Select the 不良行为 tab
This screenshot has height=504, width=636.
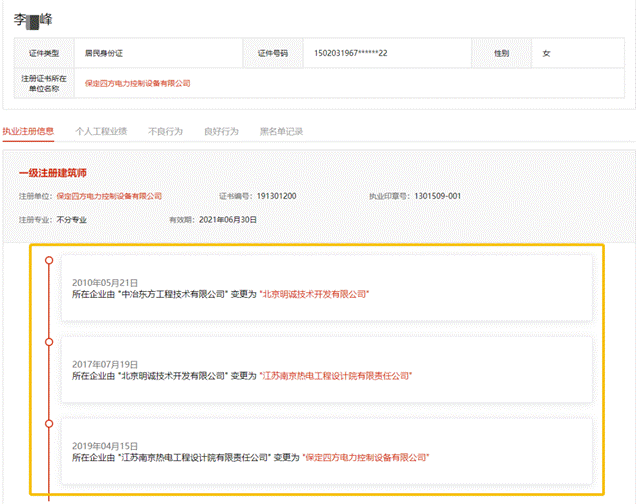165,131
